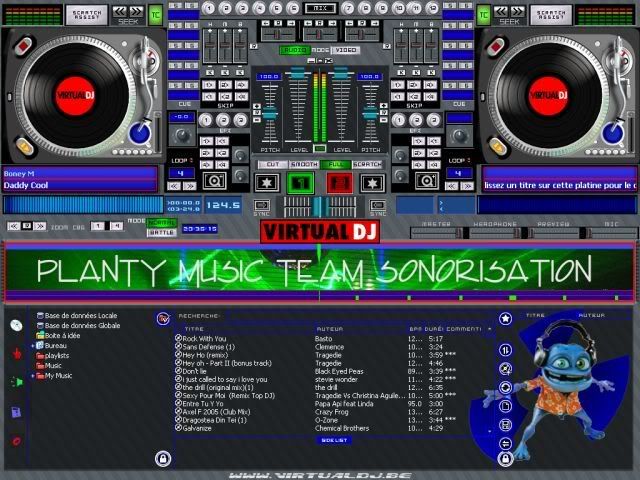640x480 pixels.
Task: Click the red button on left turntable
Action: (x=23, y=44)
